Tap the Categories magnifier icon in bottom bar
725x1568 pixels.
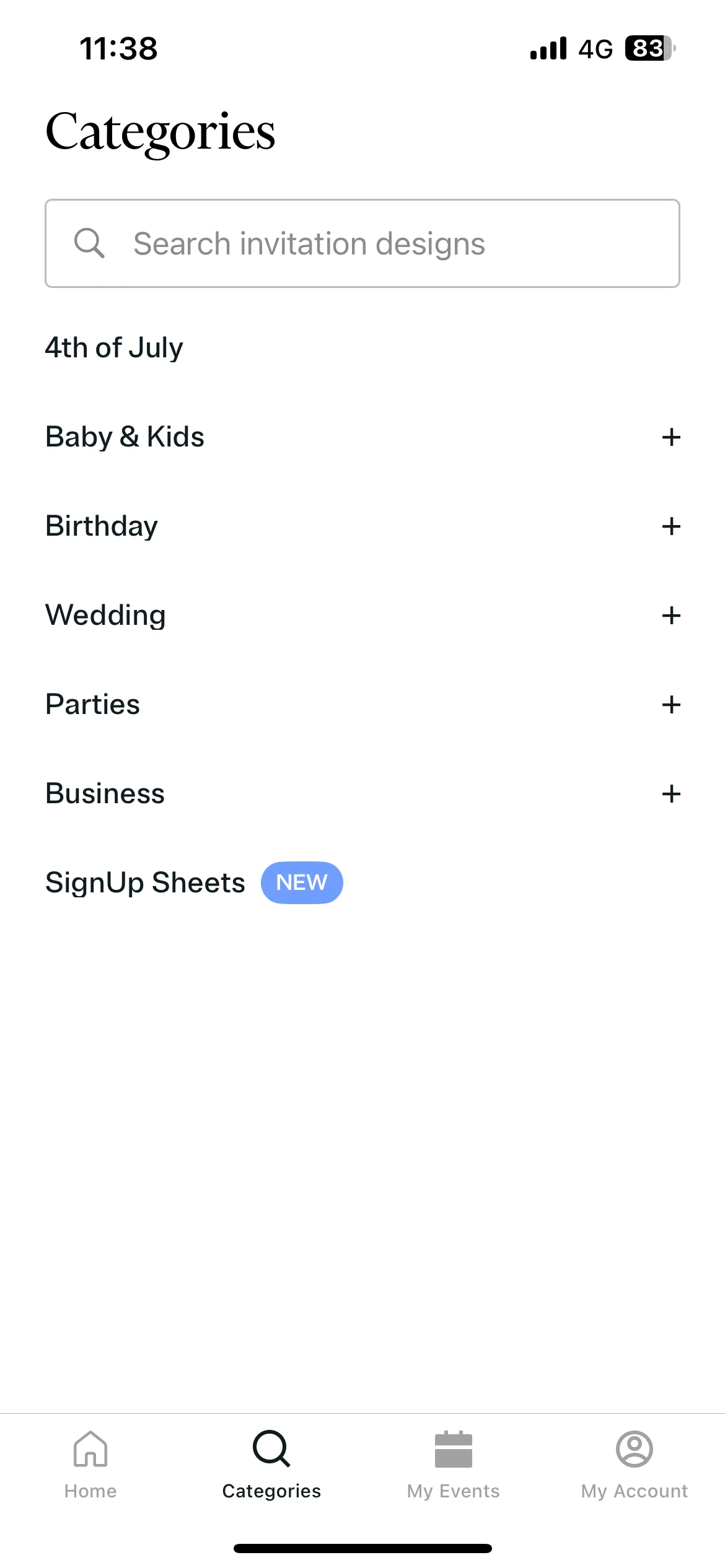coord(271,1449)
